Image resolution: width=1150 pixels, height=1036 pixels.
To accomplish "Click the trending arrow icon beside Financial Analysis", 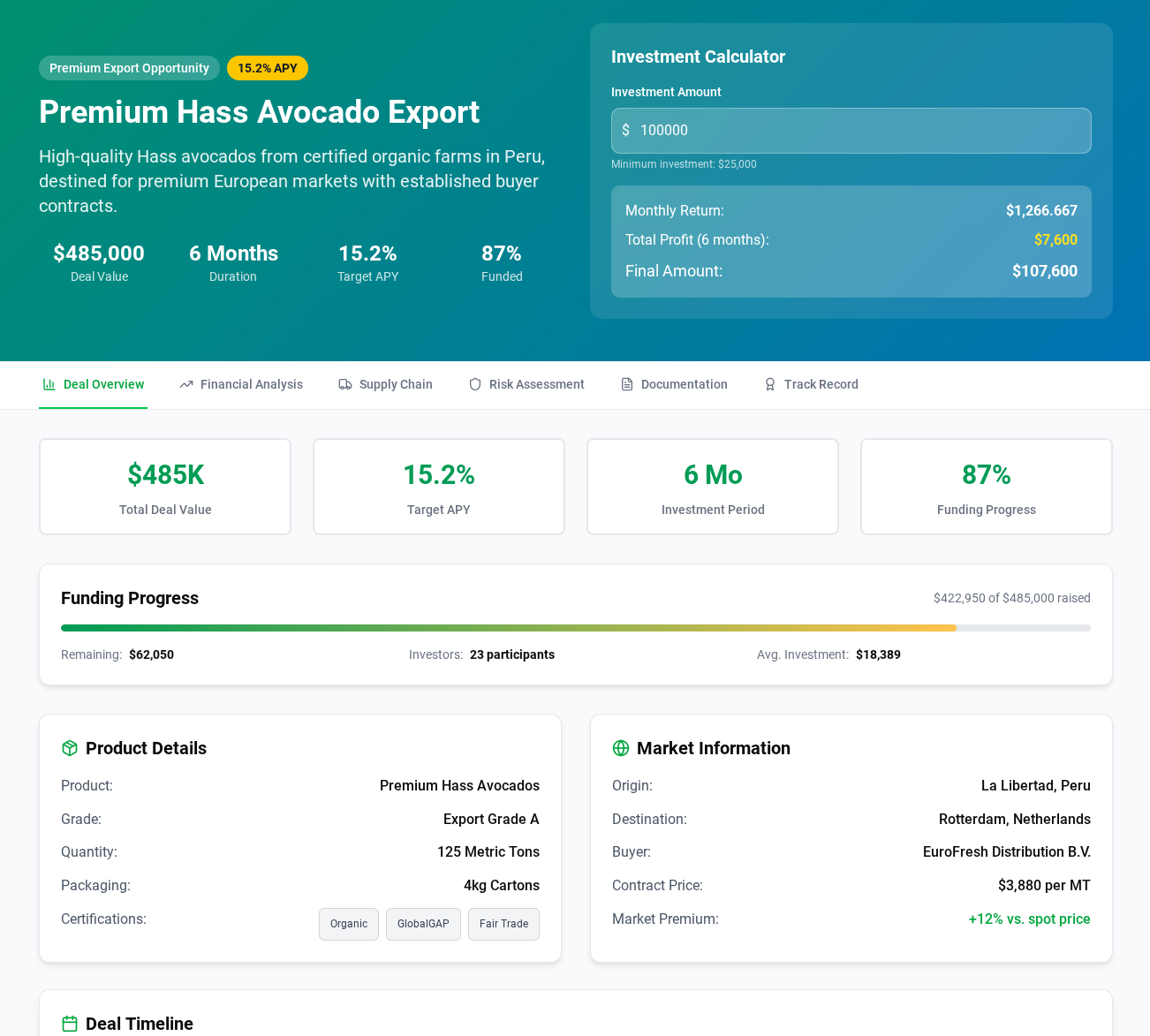I will pyautogui.click(x=186, y=384).
